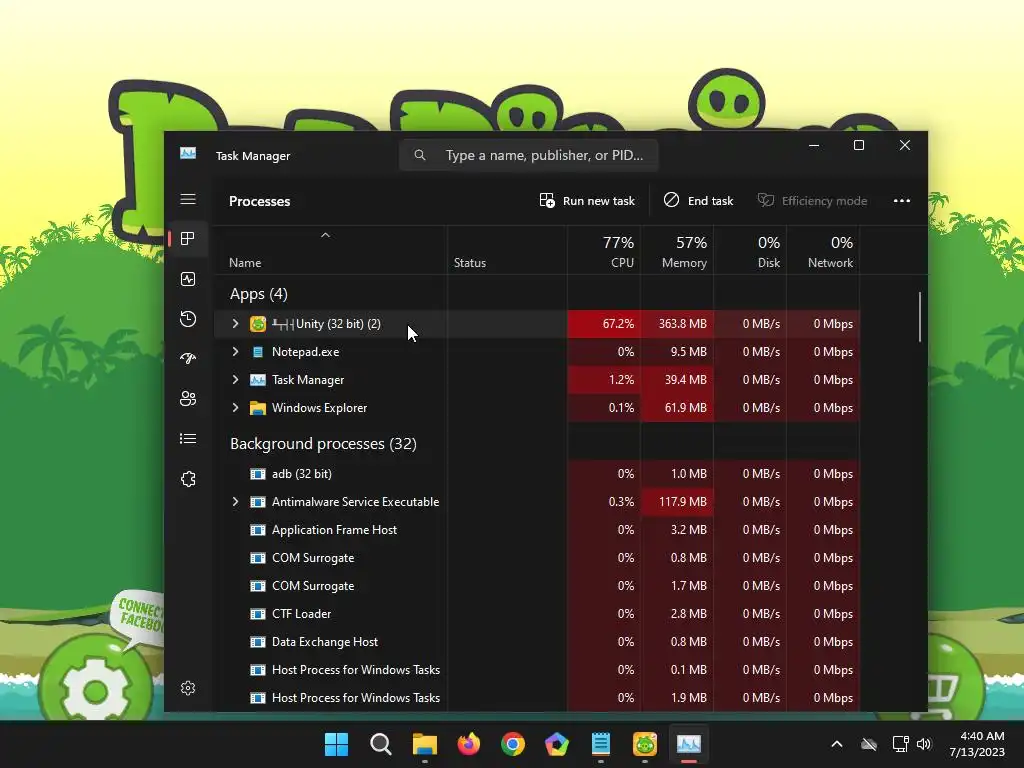Sort processes by Disk column
The image size is (1024, 768).
click(x=751, y=251)
